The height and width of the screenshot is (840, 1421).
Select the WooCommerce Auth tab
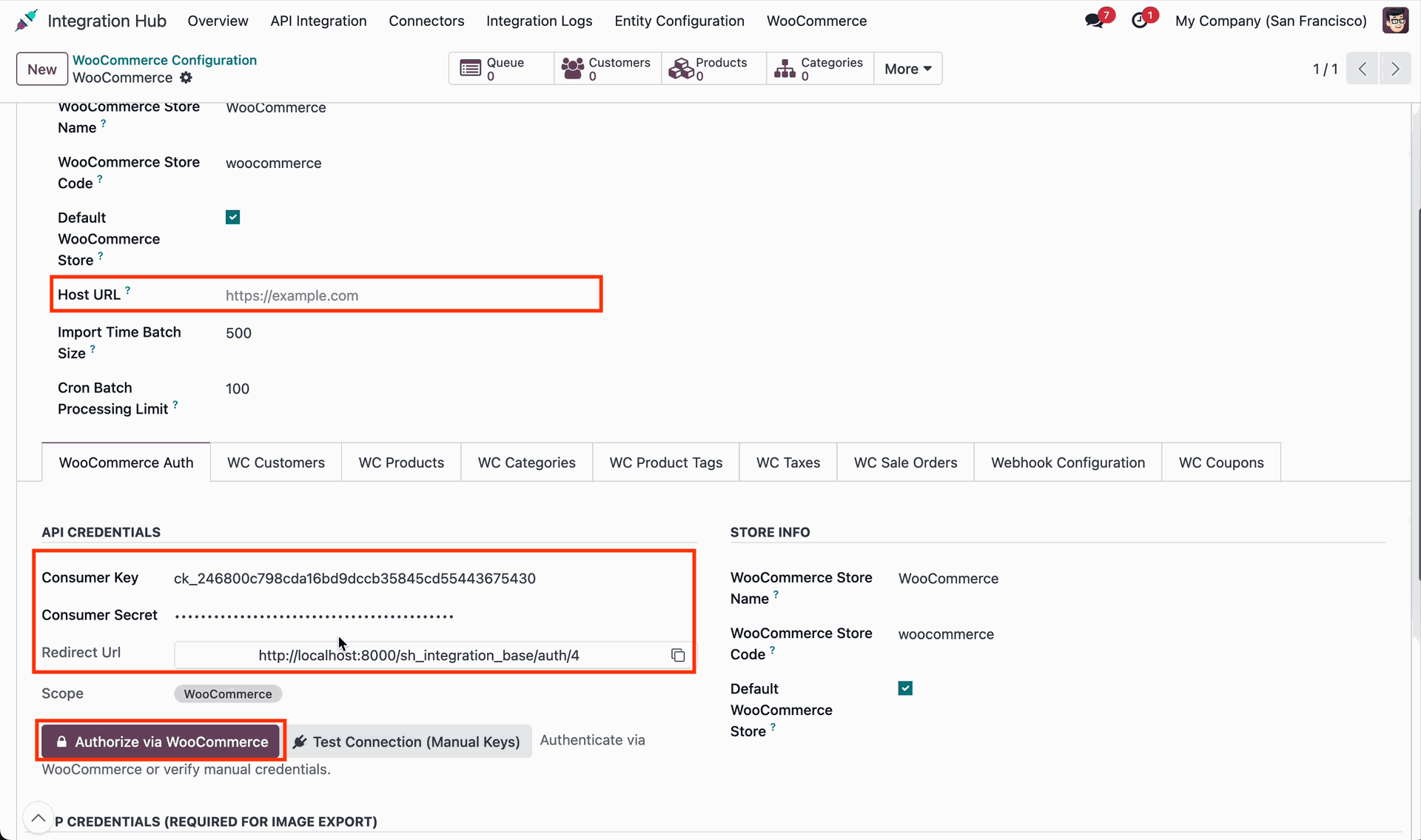126,463
